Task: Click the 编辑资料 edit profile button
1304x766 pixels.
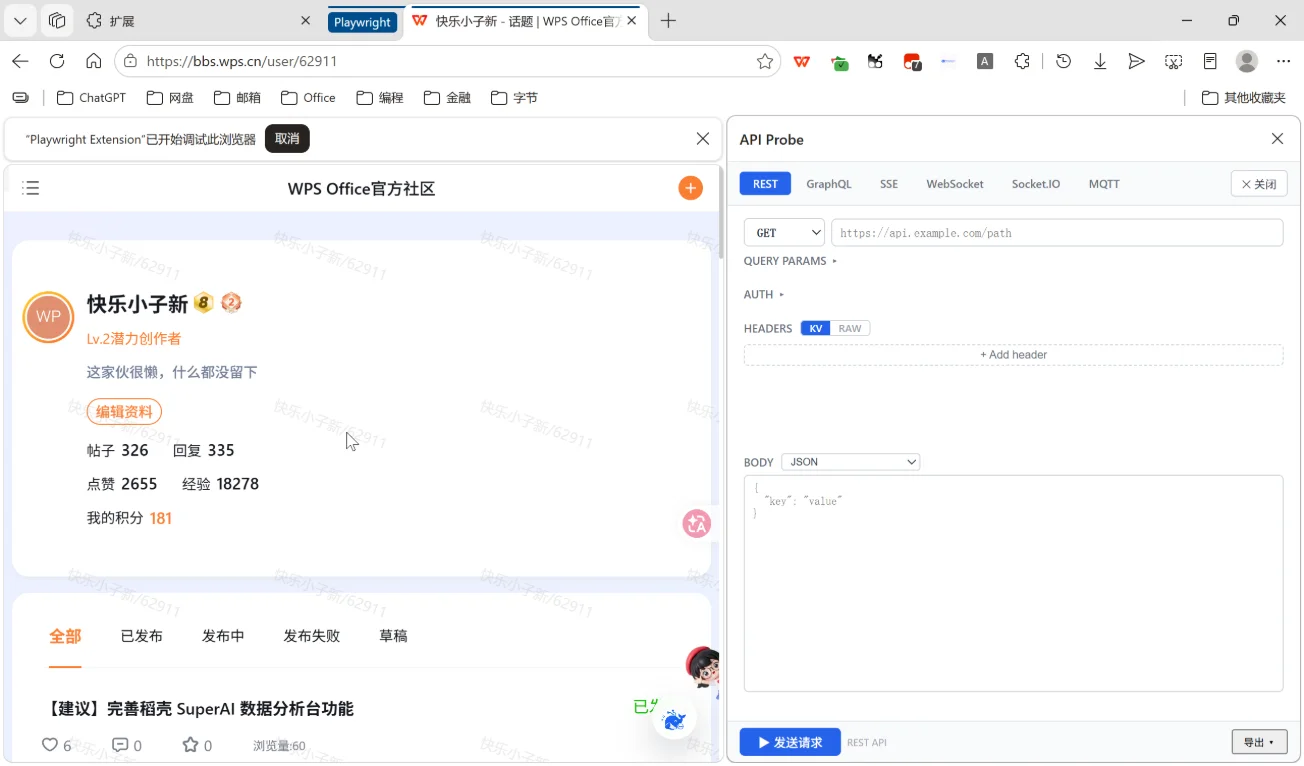Action: pyautogui.click(x=124, y=412)
